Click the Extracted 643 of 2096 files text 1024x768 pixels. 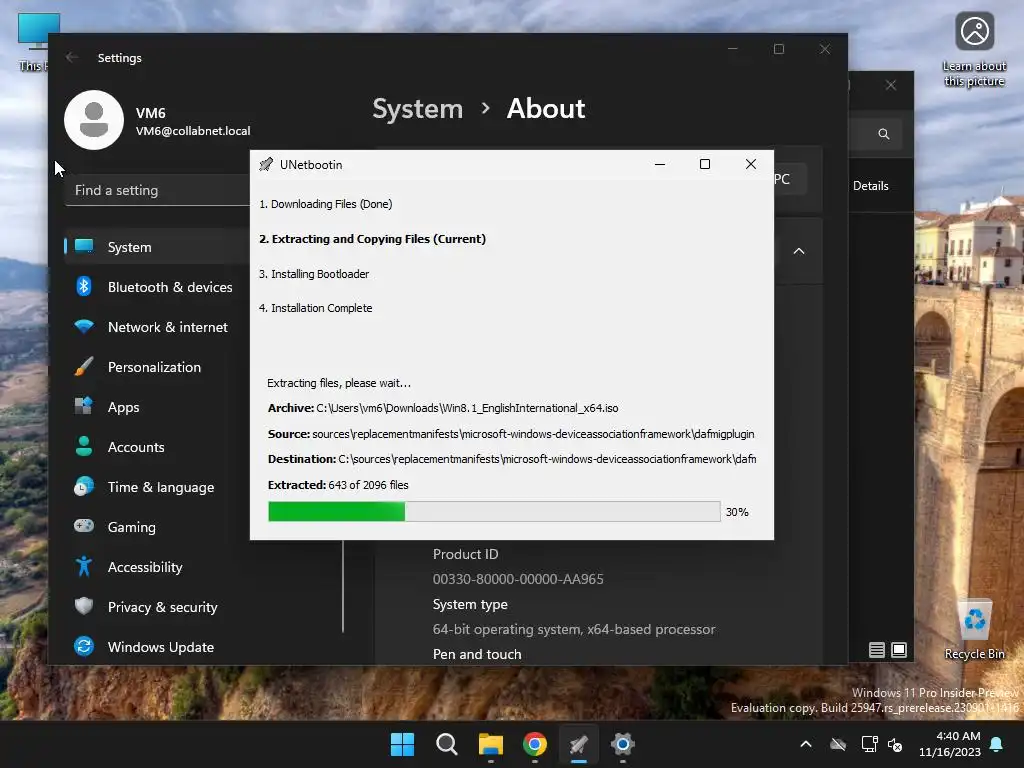[x=338, y=485]
